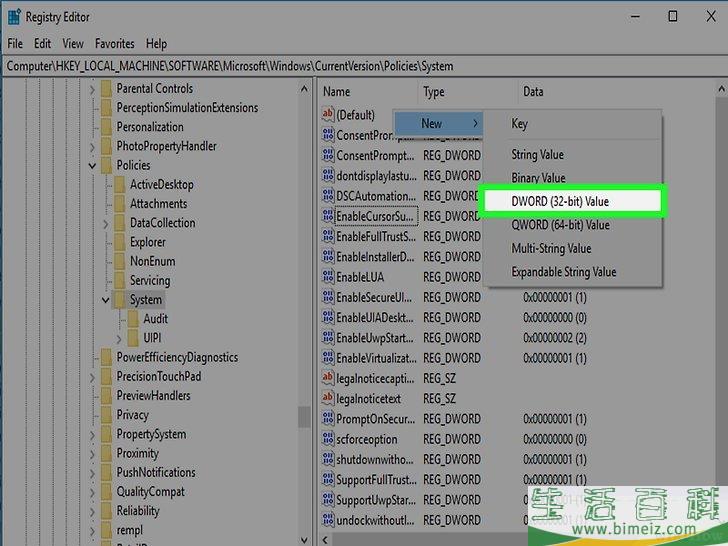Select QWORD (64-bit) Value option
This screenshot has width=728, height=546.
(x=560, y=225)
